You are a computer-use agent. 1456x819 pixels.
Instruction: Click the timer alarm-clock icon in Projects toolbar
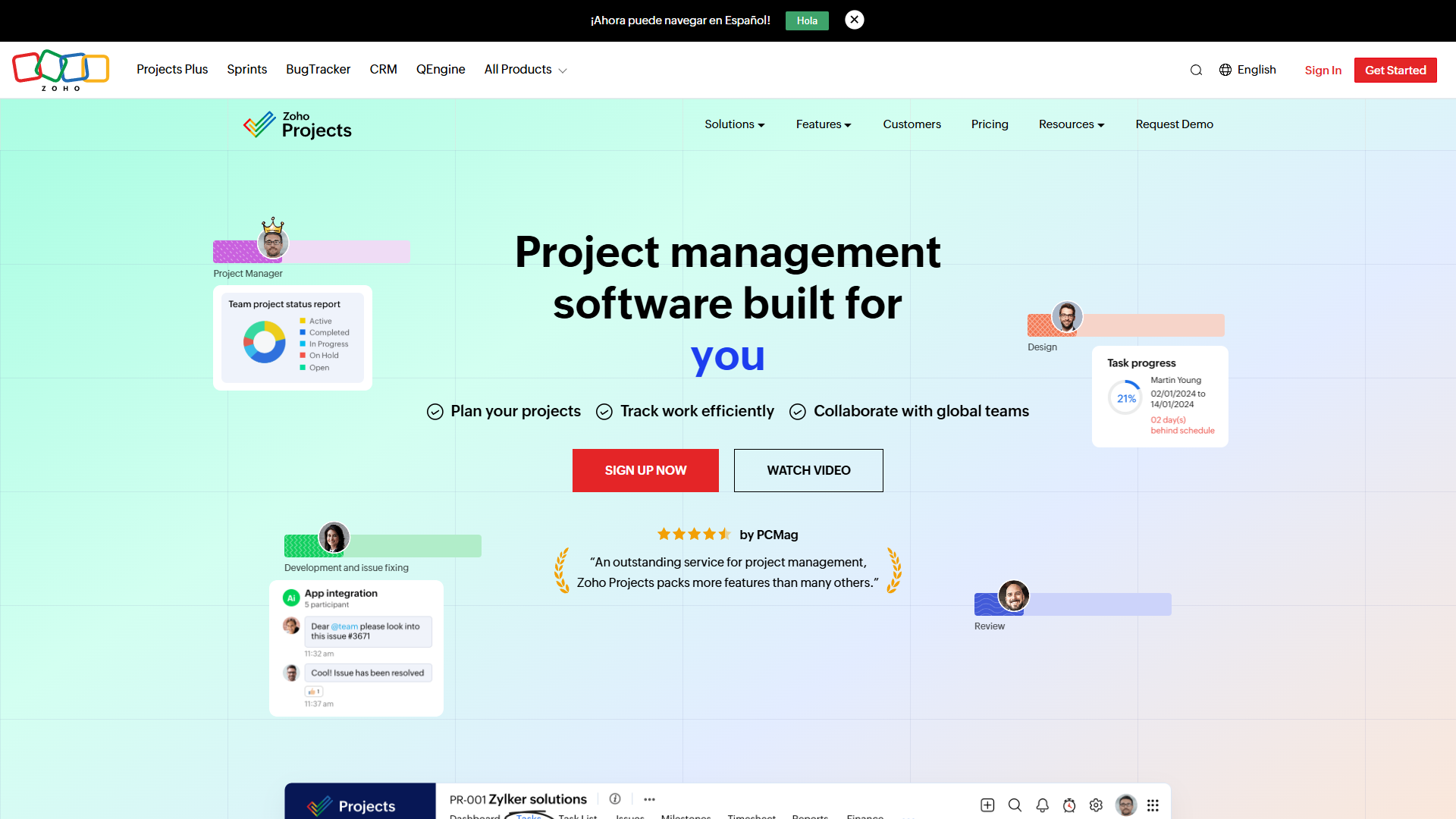1069,805
